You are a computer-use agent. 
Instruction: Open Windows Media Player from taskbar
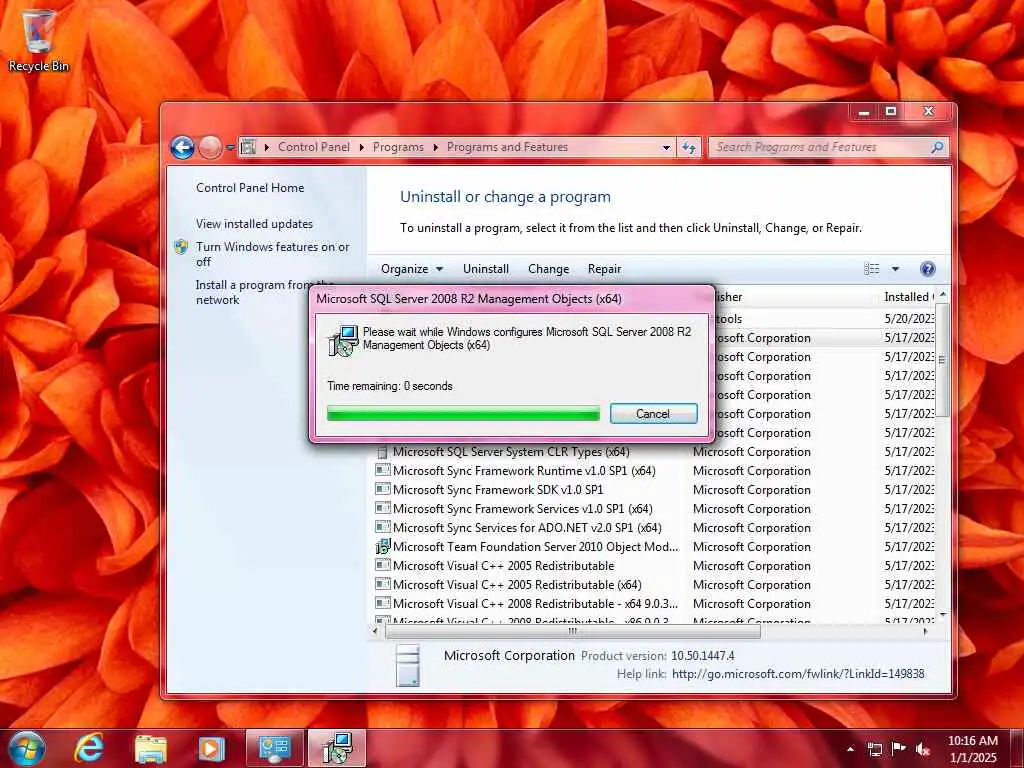211,749
